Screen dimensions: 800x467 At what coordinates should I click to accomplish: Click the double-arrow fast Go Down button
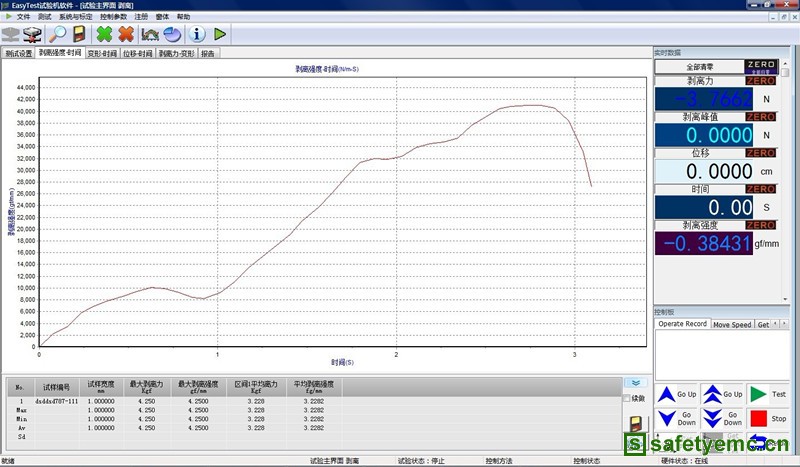click(x=722, y=419)
